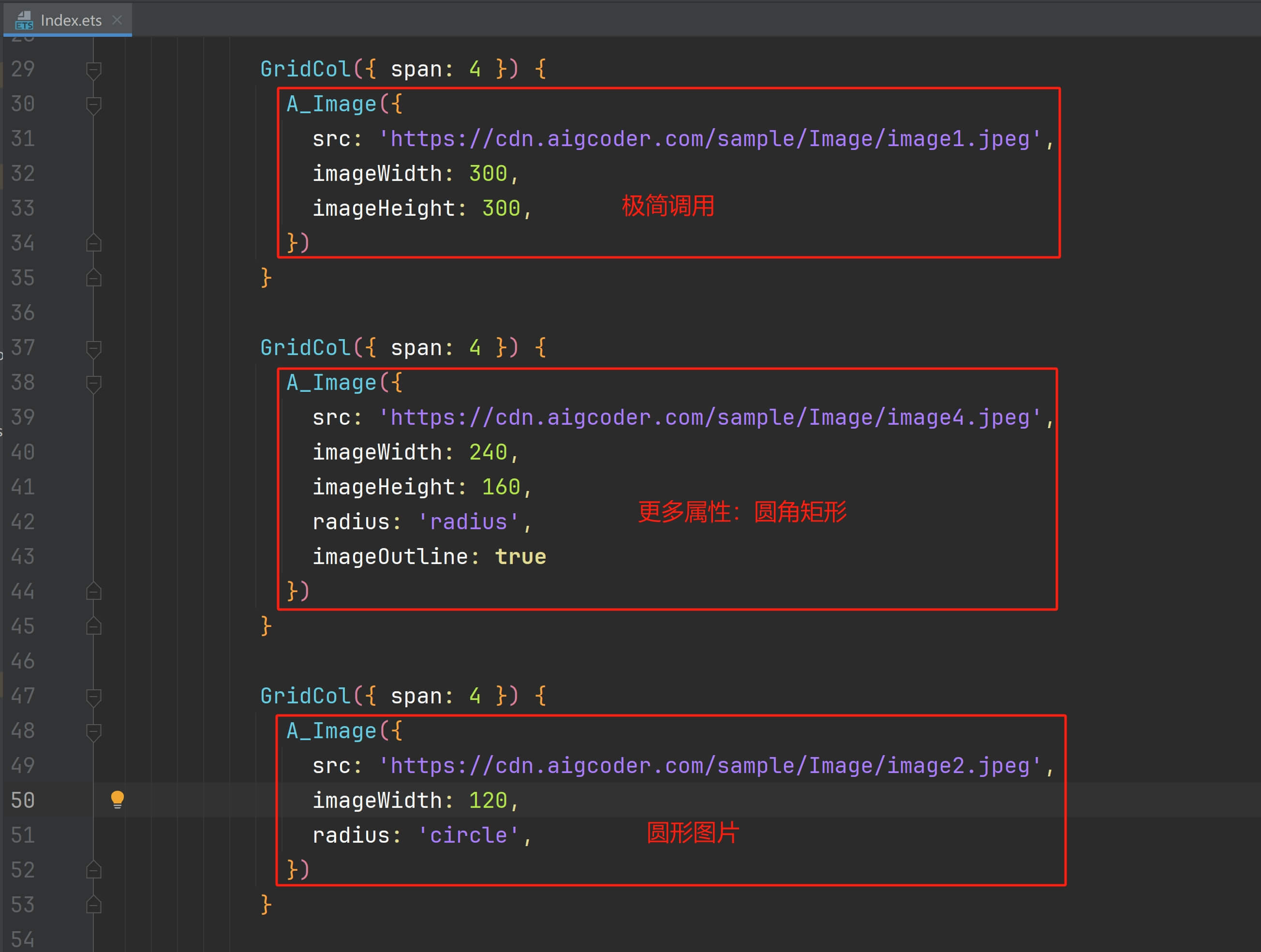Screen dimensions: 1261x952
Task: Select the Index.ets editor tab
Action: pos(71,20)
